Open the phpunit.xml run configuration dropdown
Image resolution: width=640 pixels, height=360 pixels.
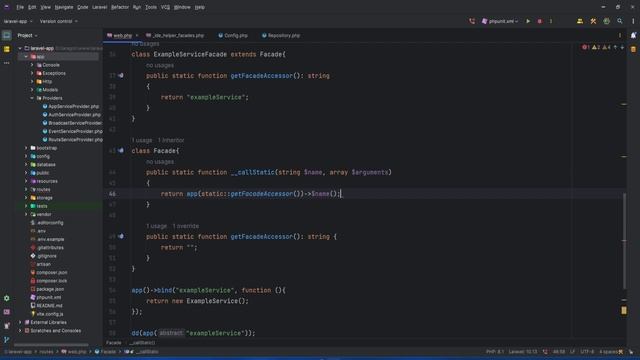tap(500, 21)
